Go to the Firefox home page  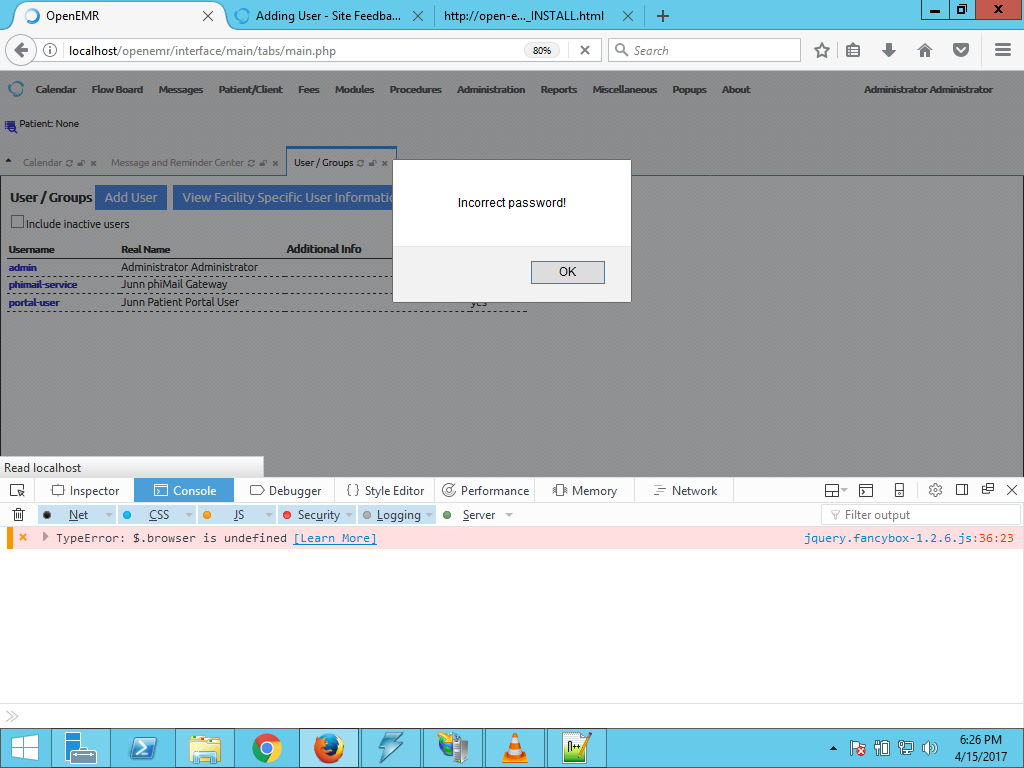tap(925, 50)
